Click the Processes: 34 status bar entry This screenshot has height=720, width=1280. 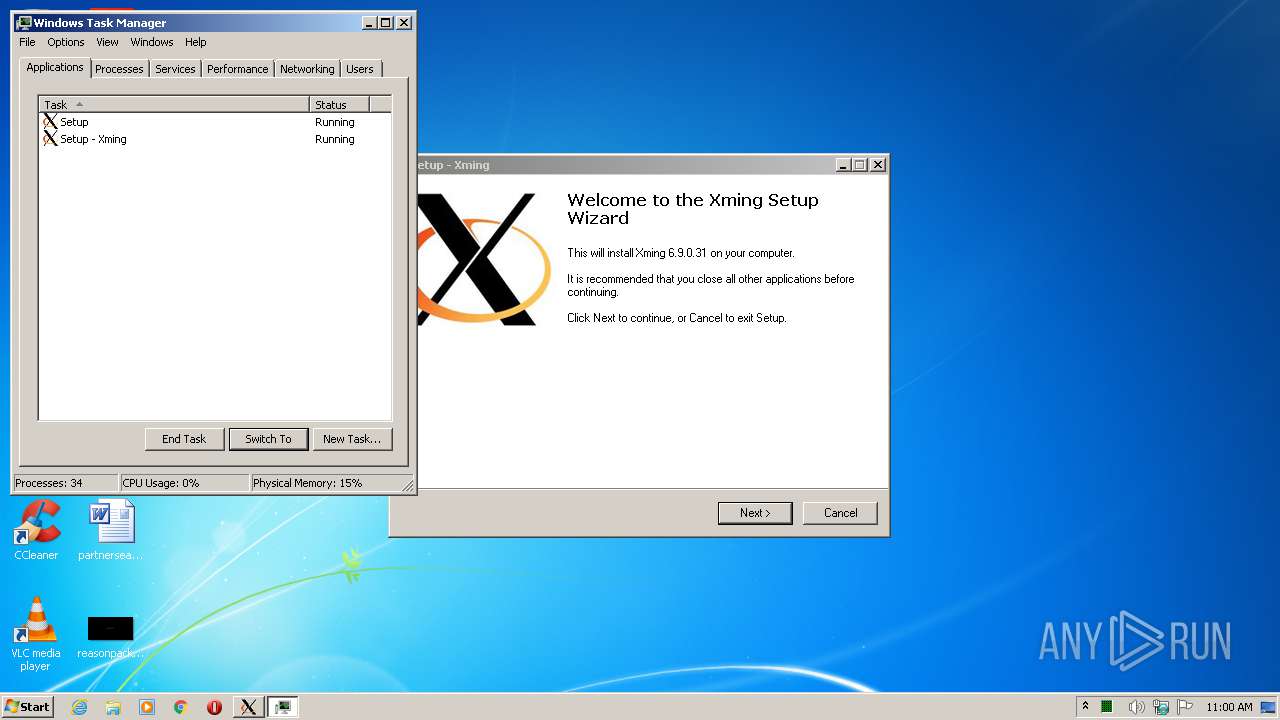click(65, 483)
